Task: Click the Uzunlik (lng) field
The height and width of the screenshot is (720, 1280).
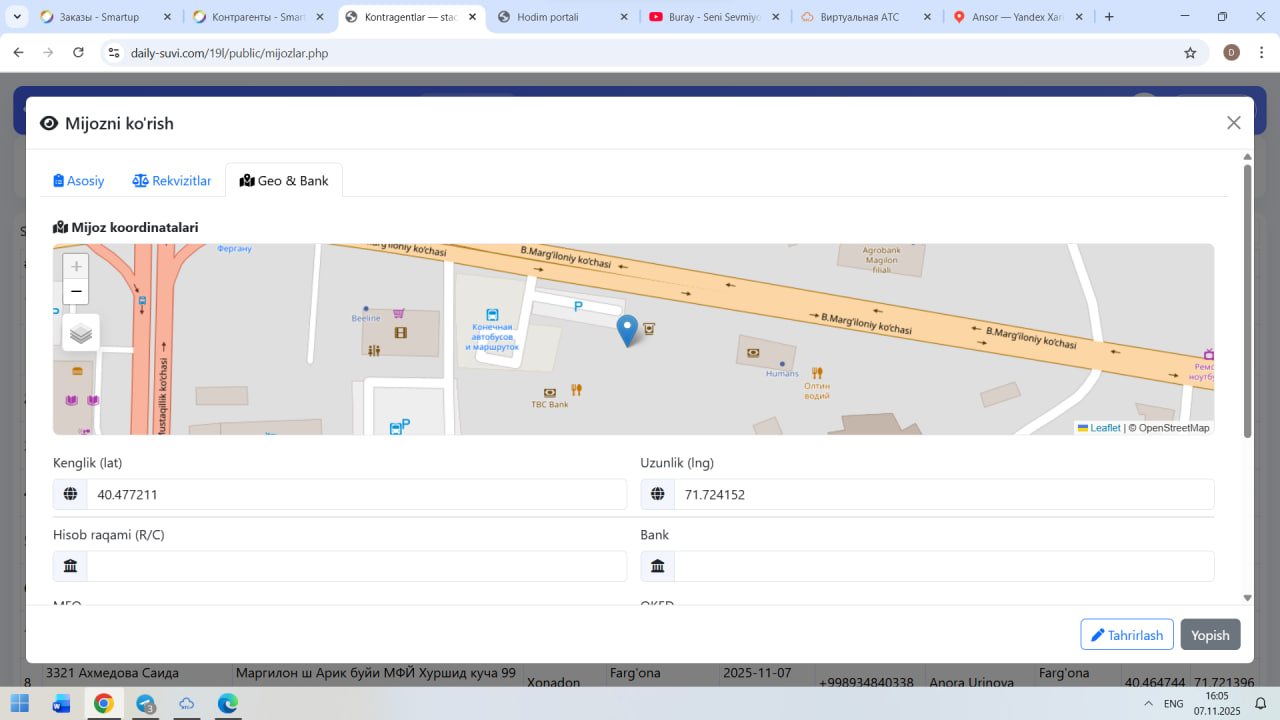Action: click(944, 494)
